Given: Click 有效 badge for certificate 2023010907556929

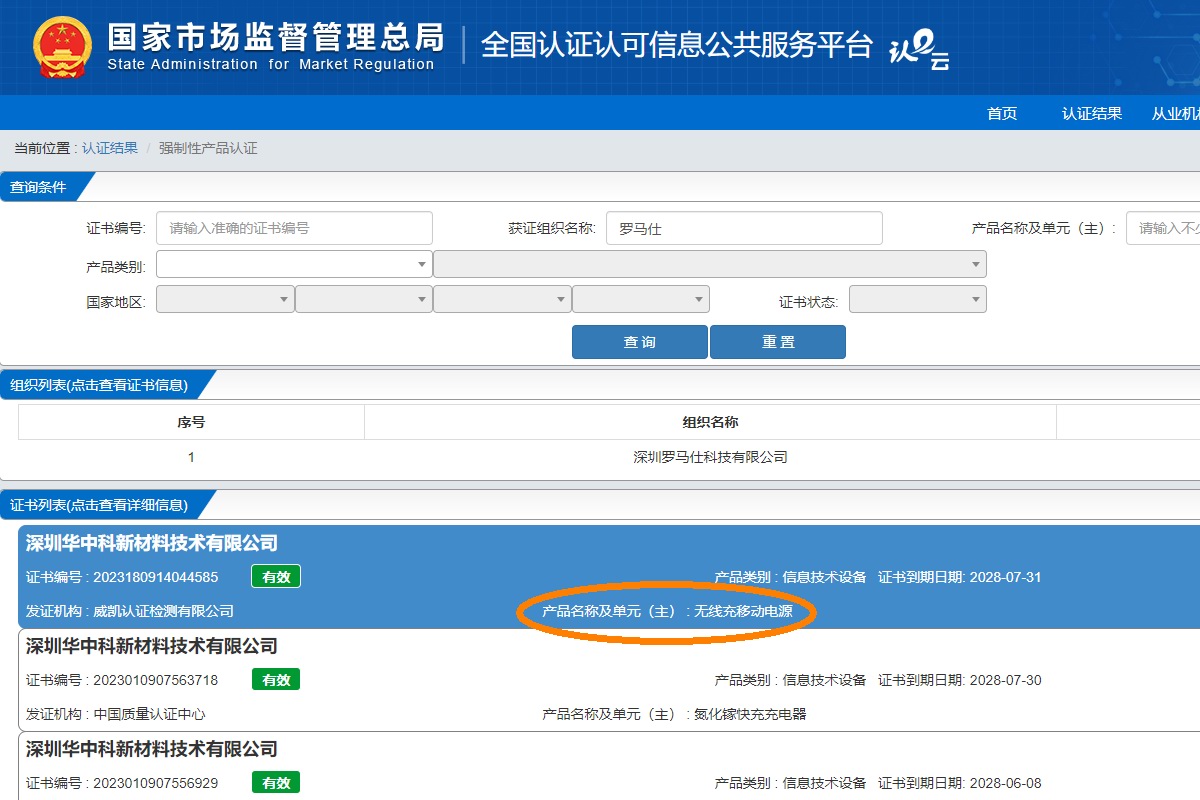Looking at the screenshot, I should coord(276,783).
